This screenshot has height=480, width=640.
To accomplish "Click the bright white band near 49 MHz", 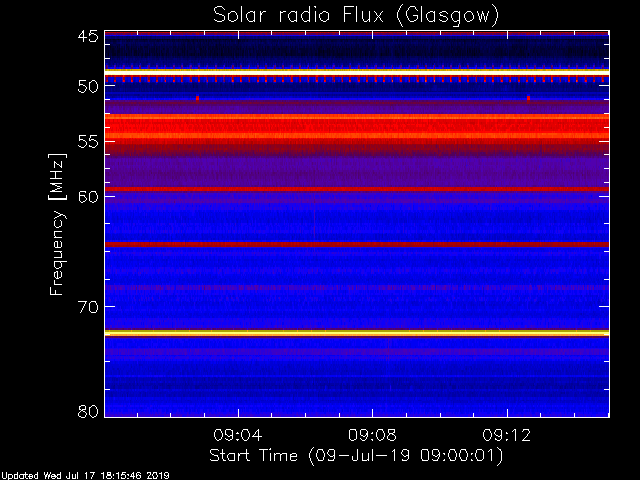I will coord(357,72).
